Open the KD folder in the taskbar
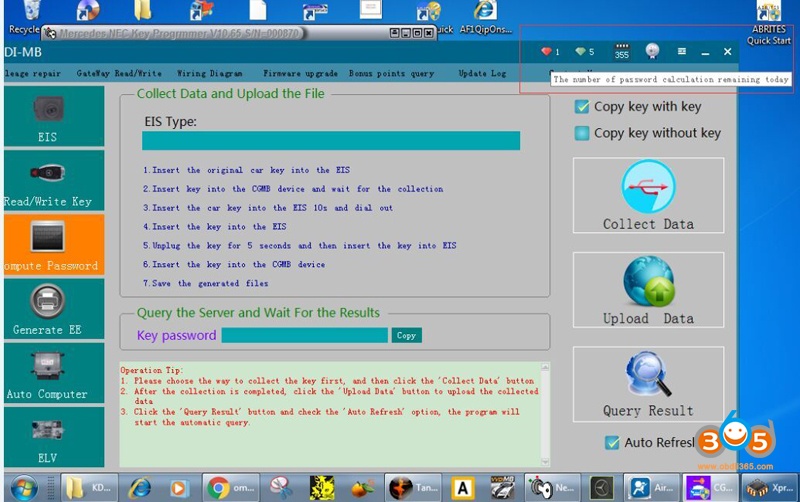 pyautogui.click(x=90, y=488)
